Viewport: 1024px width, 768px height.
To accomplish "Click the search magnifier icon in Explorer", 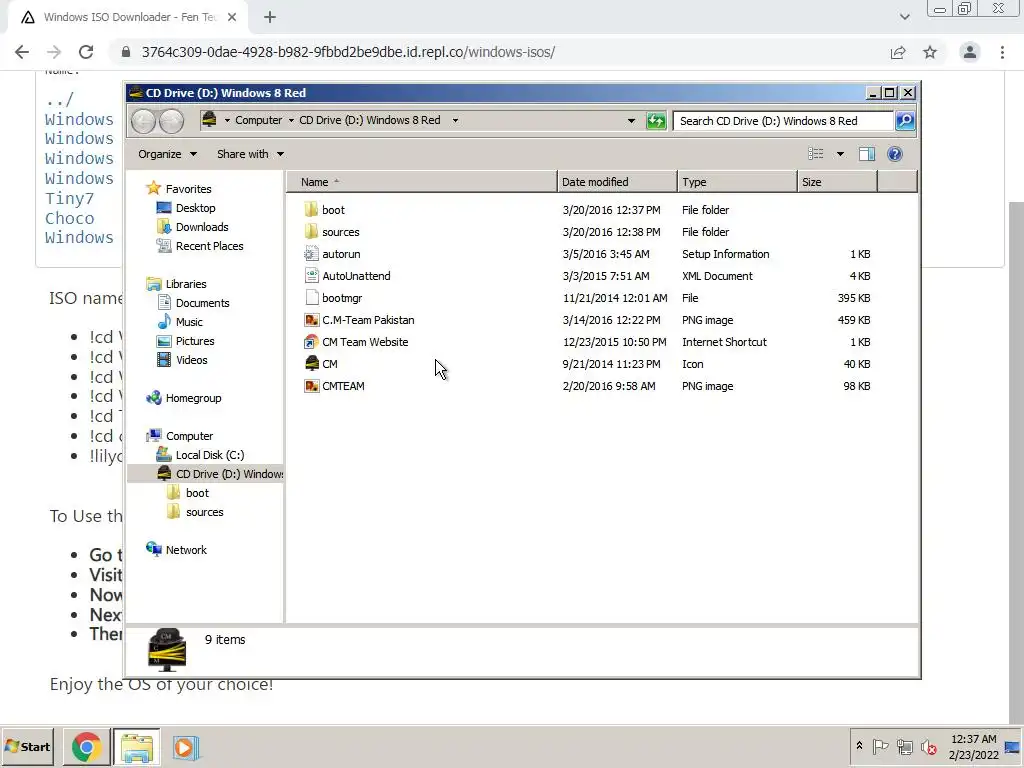I will point(904,121).
